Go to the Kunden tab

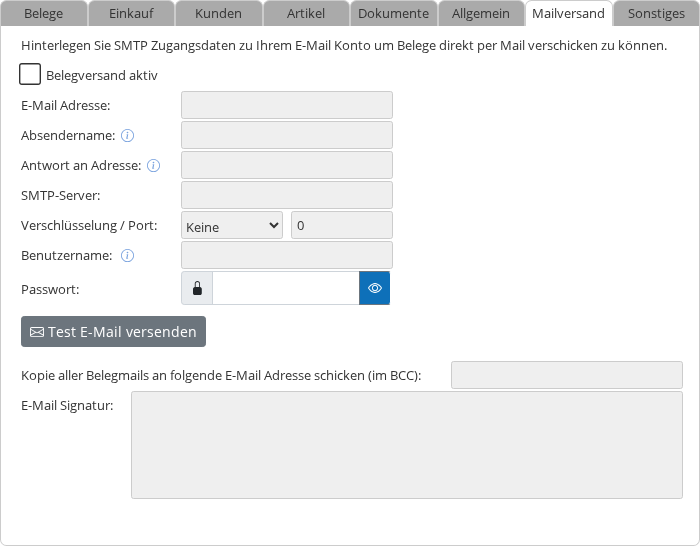pos(218,14)
